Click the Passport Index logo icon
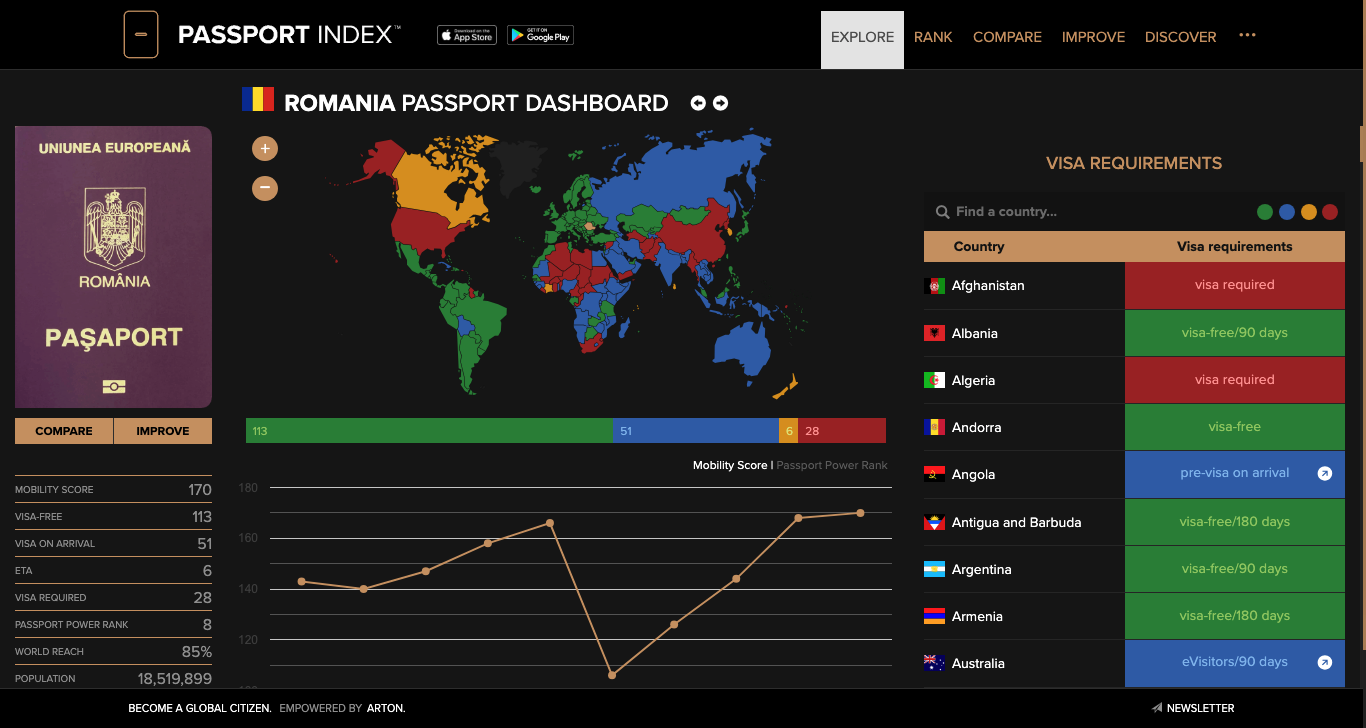Screen dimensions: 1366x728 click(141, 35)
